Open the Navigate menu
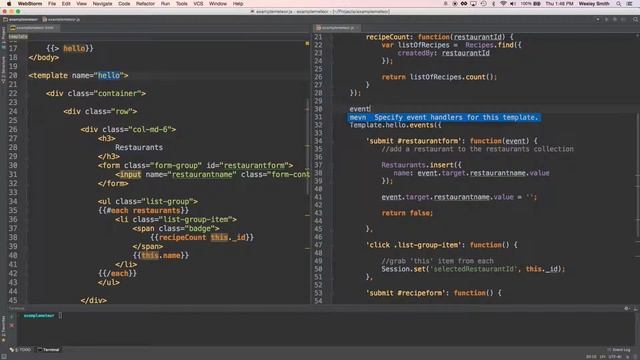 click(102, 4)
